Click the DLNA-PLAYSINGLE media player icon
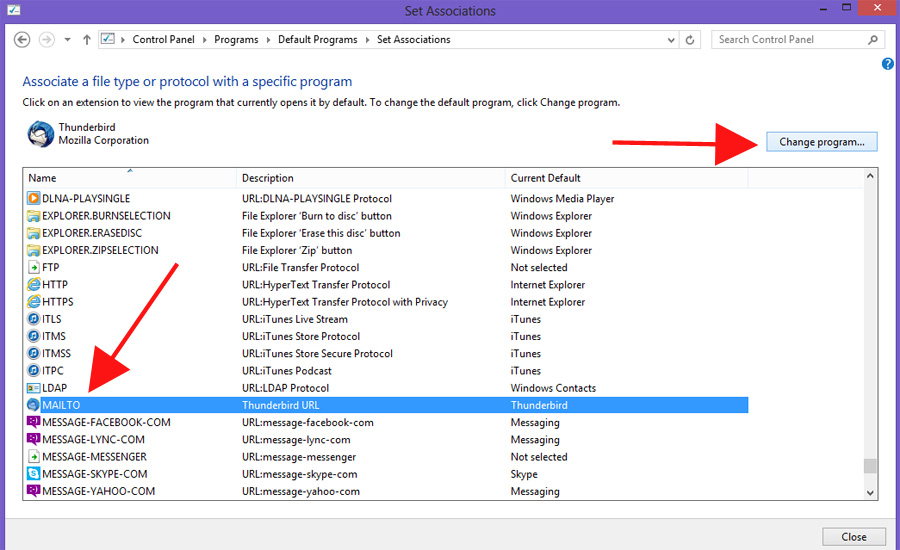The width and height of the screenshot is (900, 550). (x=33, y=199)
